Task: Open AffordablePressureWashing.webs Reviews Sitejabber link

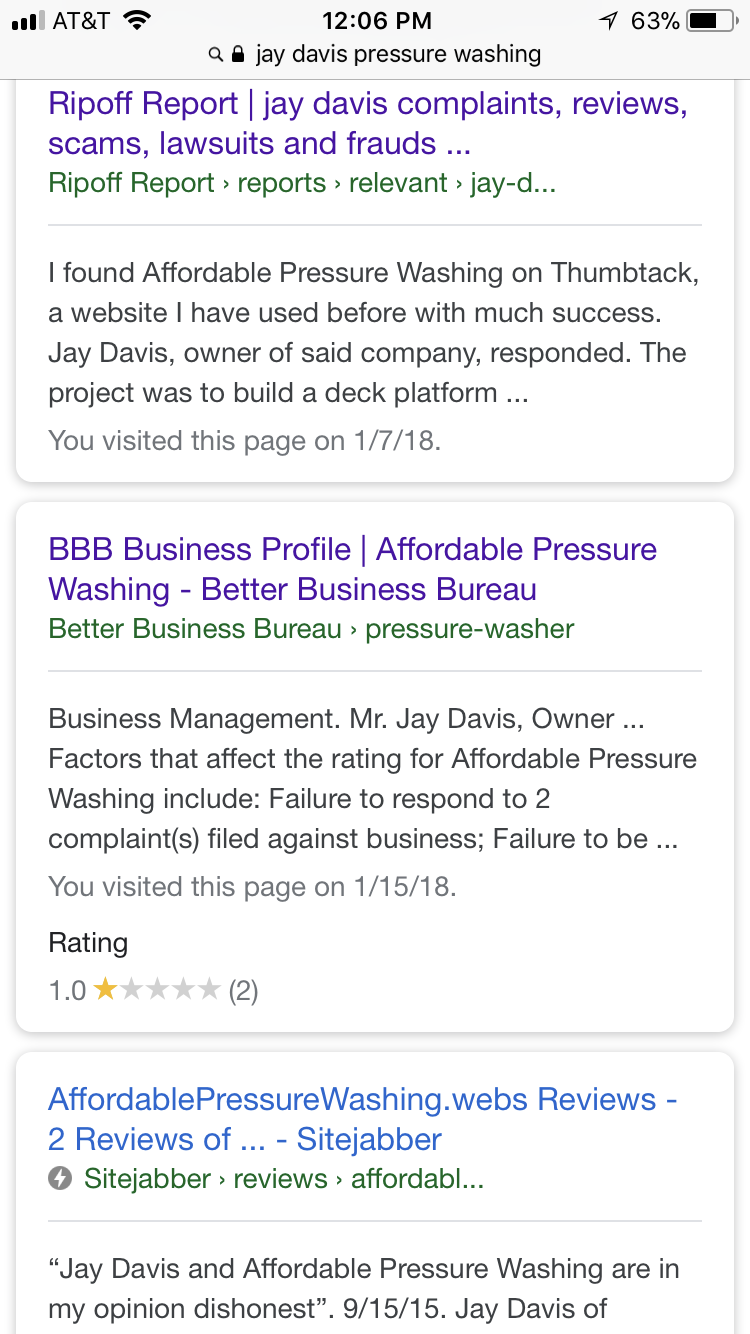Action: [x=362, y=1119]
